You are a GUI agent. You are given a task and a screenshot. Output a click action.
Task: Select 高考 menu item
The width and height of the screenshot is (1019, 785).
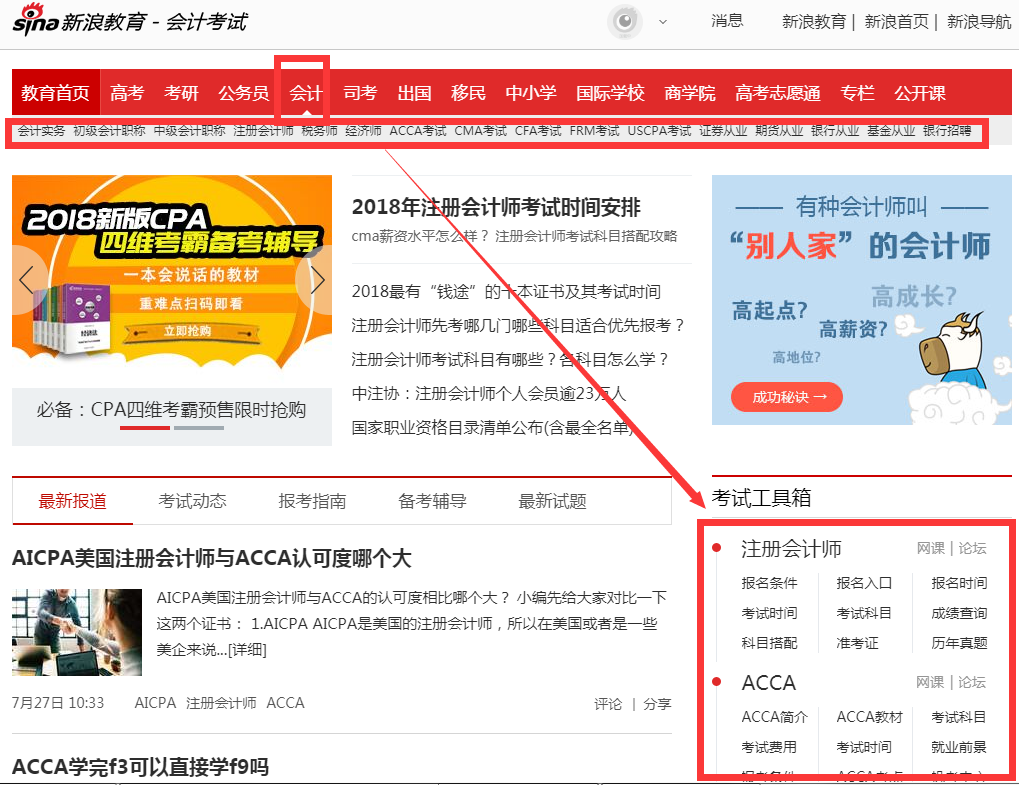(x=127, y=93)
